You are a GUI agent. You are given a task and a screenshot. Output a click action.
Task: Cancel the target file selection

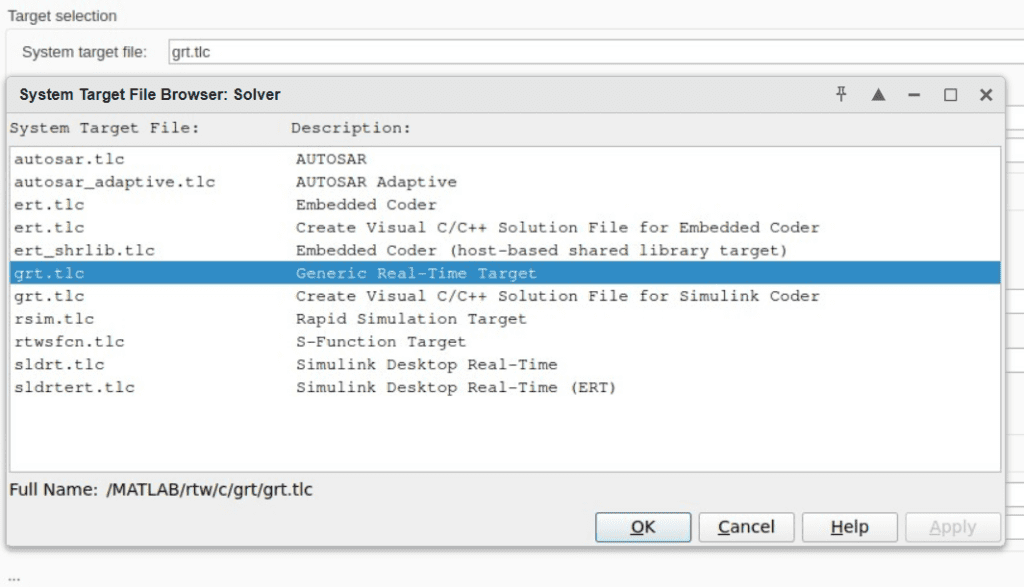[x=746, y=527]
